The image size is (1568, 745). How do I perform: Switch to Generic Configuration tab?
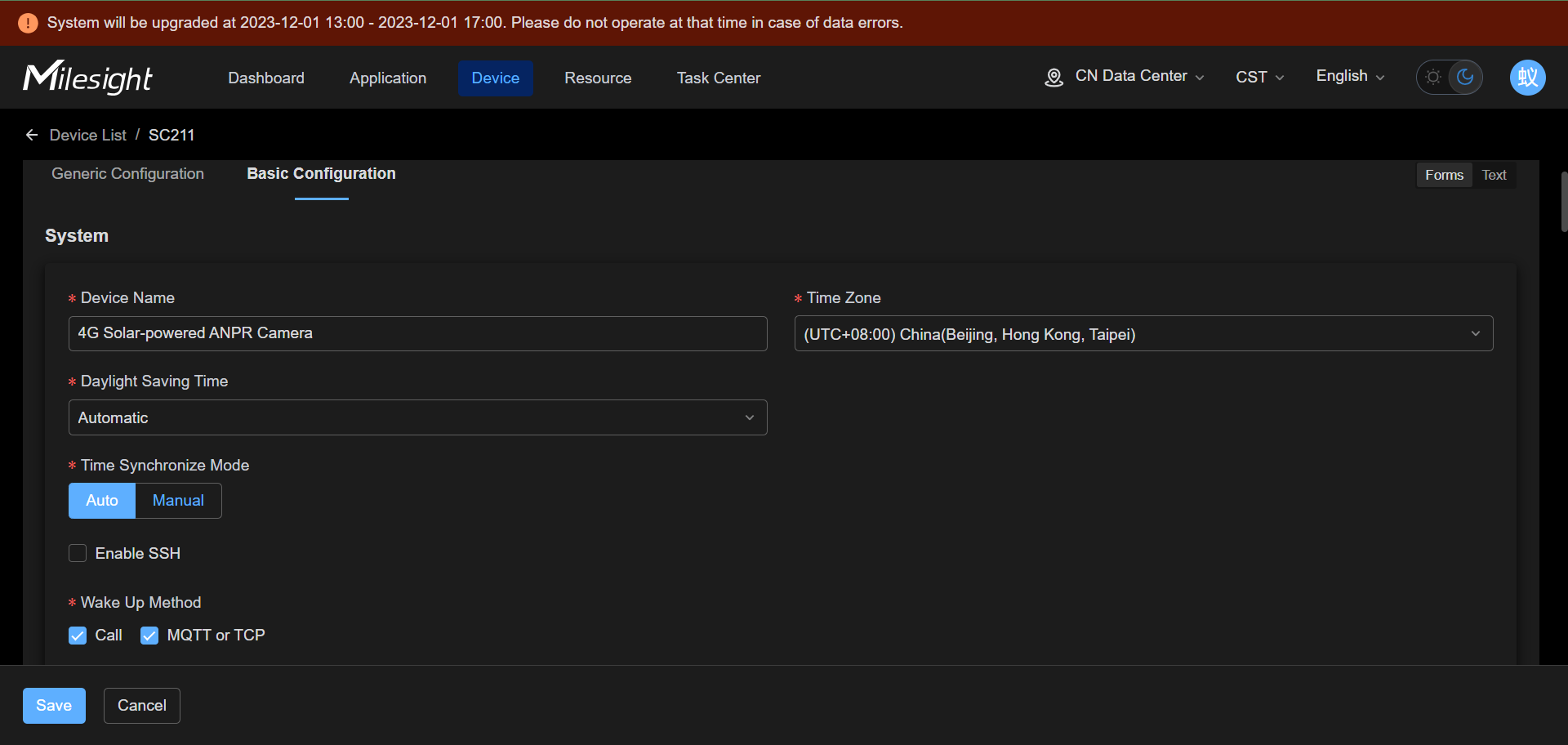point(127,173)
